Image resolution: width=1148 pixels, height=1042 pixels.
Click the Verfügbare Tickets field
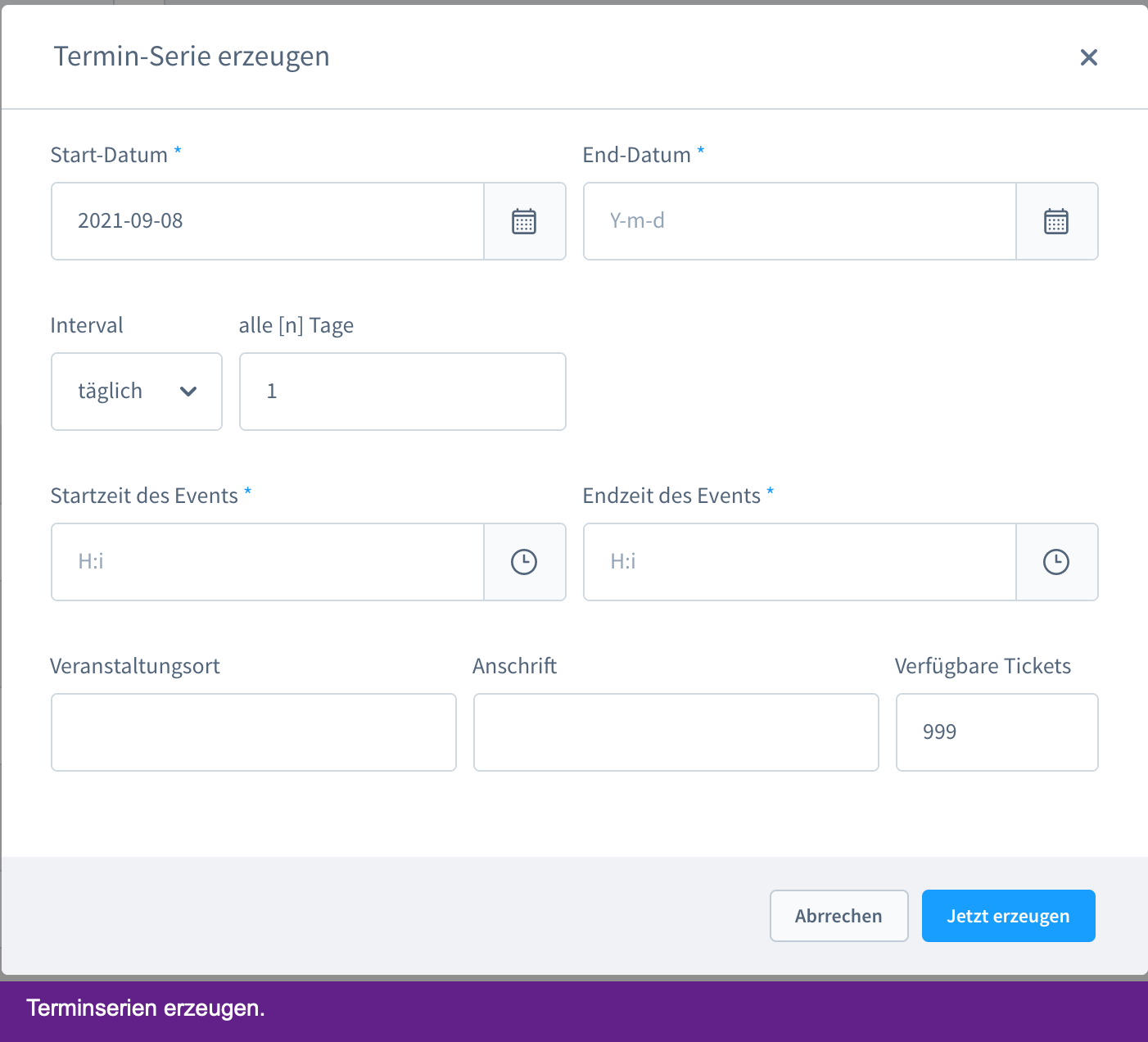point(997,732)
